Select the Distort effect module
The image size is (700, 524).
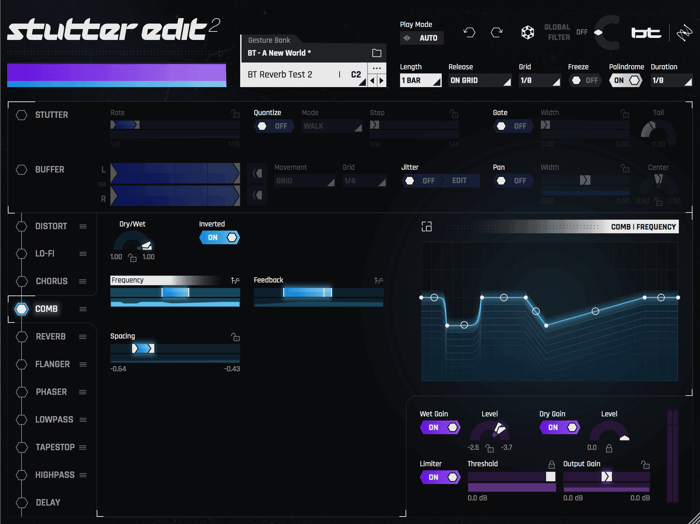[x=51, y=227]
